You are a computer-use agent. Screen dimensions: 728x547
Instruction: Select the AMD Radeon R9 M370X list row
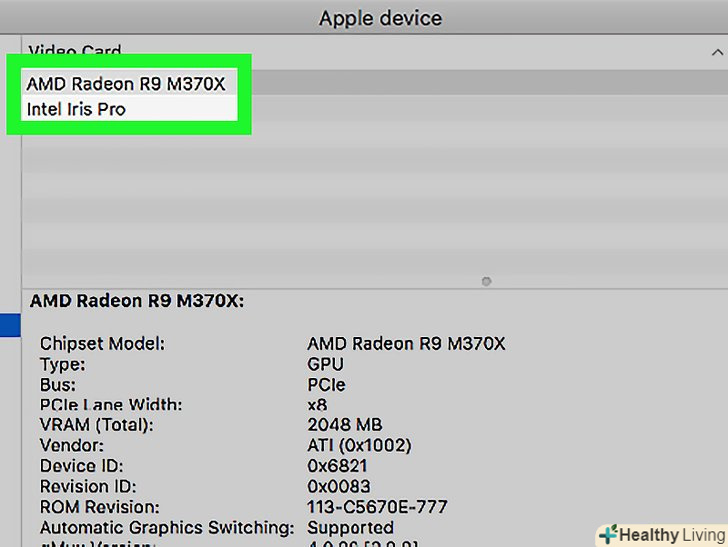126,83
